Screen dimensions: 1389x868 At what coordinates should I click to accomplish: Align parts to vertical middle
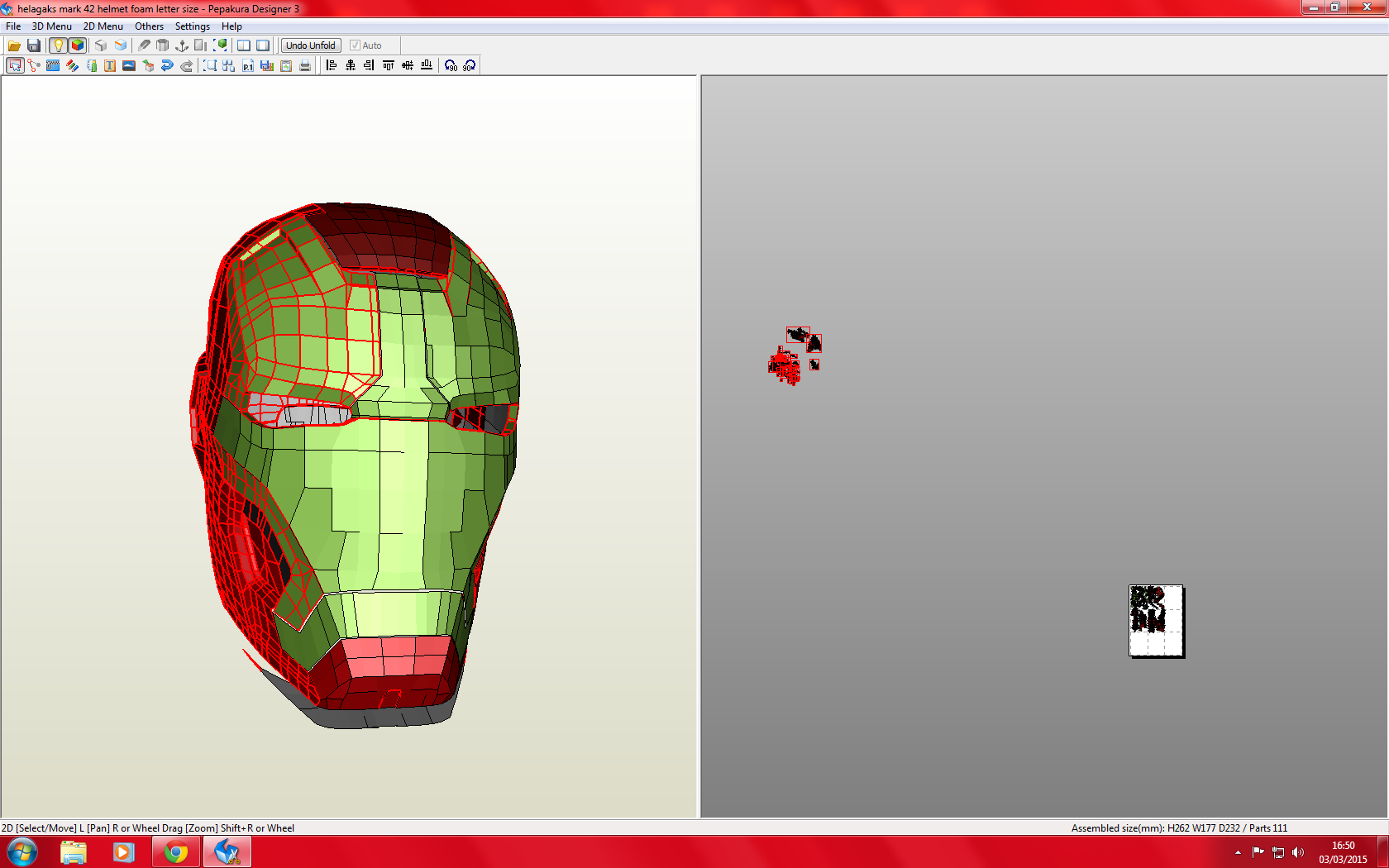pyautogui.click(x=408, y=65)
